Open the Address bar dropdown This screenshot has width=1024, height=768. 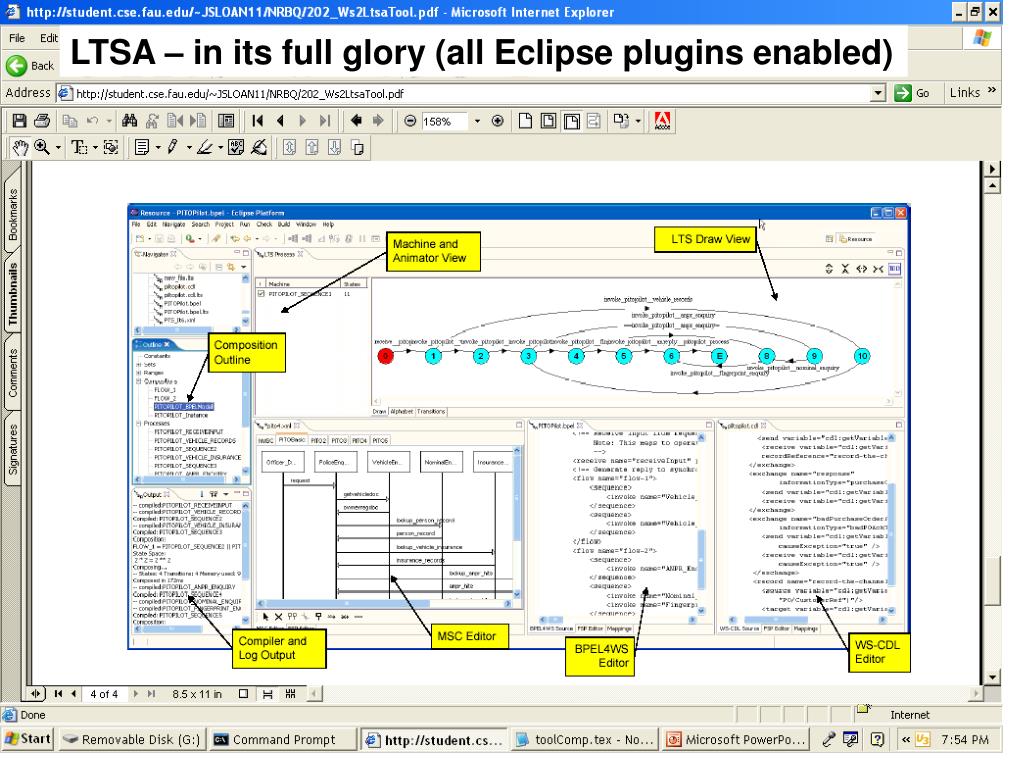point(878,93)
